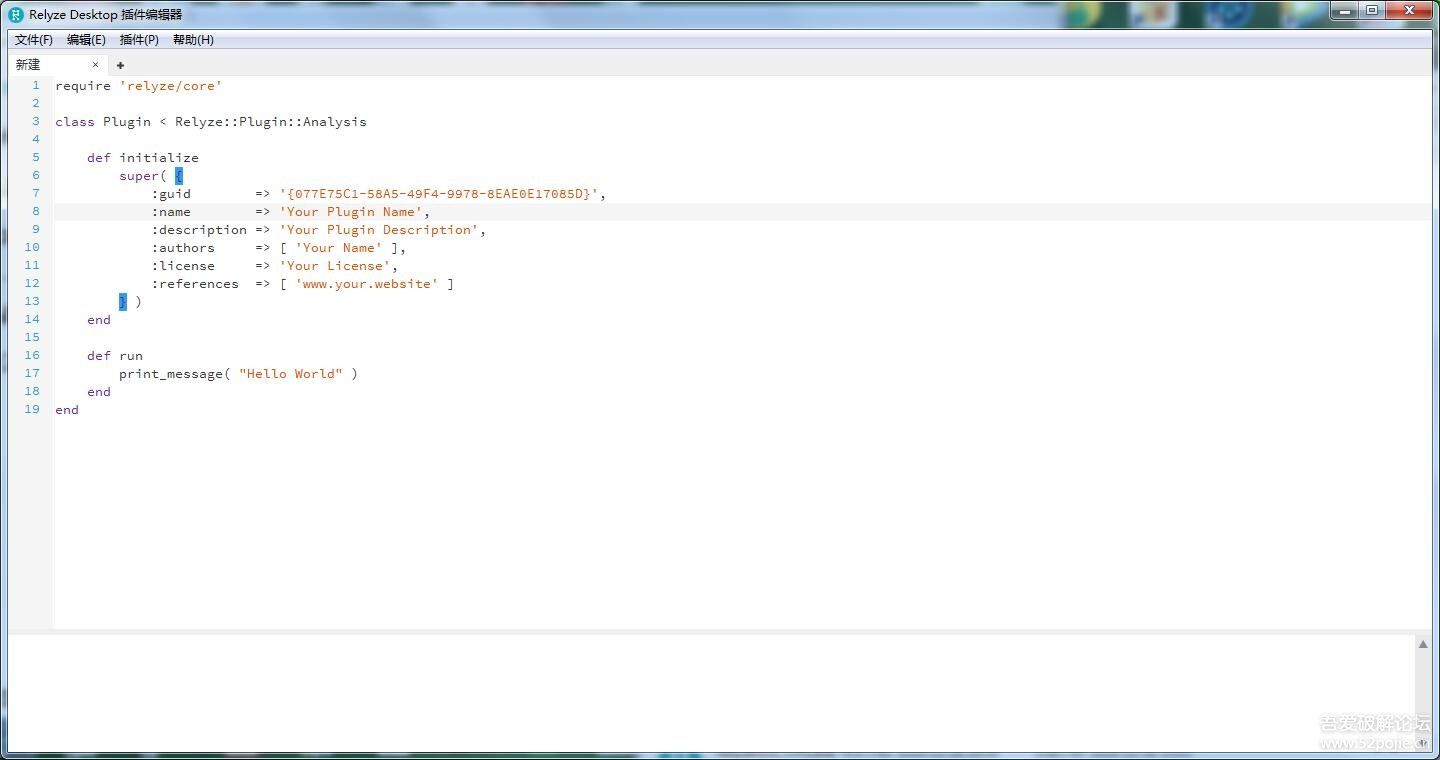Click the ':guid' symbol key
The width and height of the screenshot is (1440, 760).
point(171,194)
